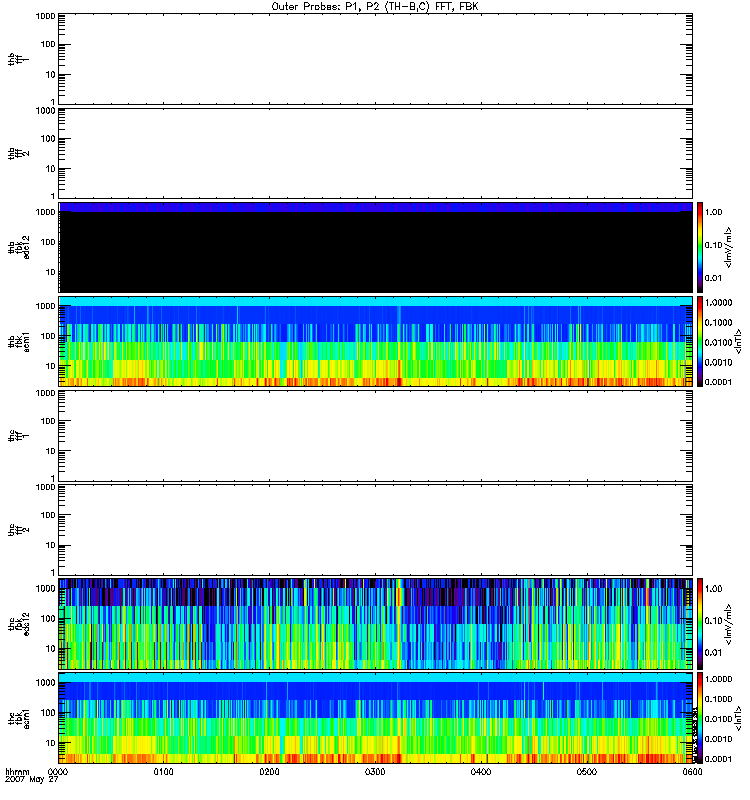
Task: Click the 'thc fff 2' panel axis label
Action: click(18, 530)
